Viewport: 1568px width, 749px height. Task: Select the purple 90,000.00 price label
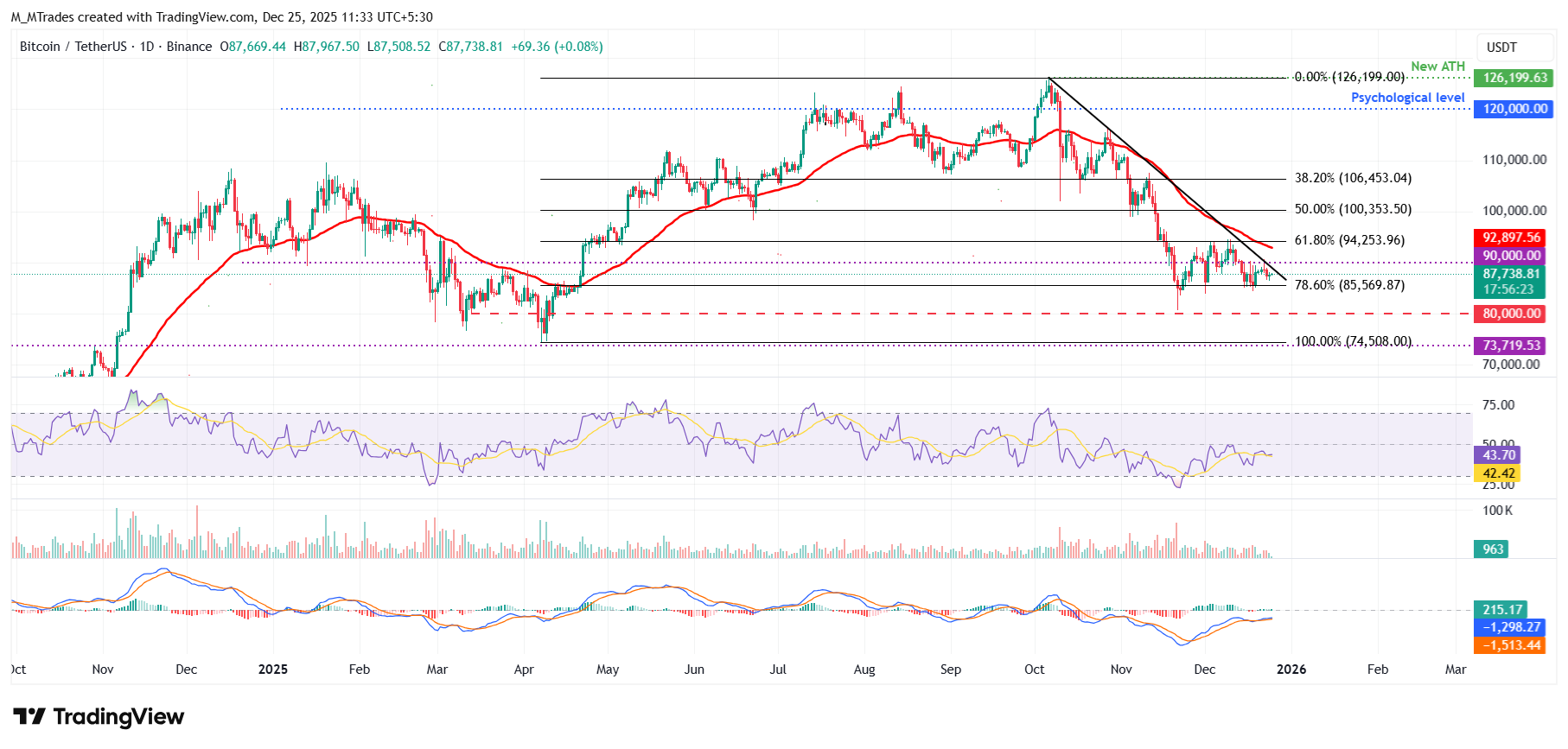1511,256
